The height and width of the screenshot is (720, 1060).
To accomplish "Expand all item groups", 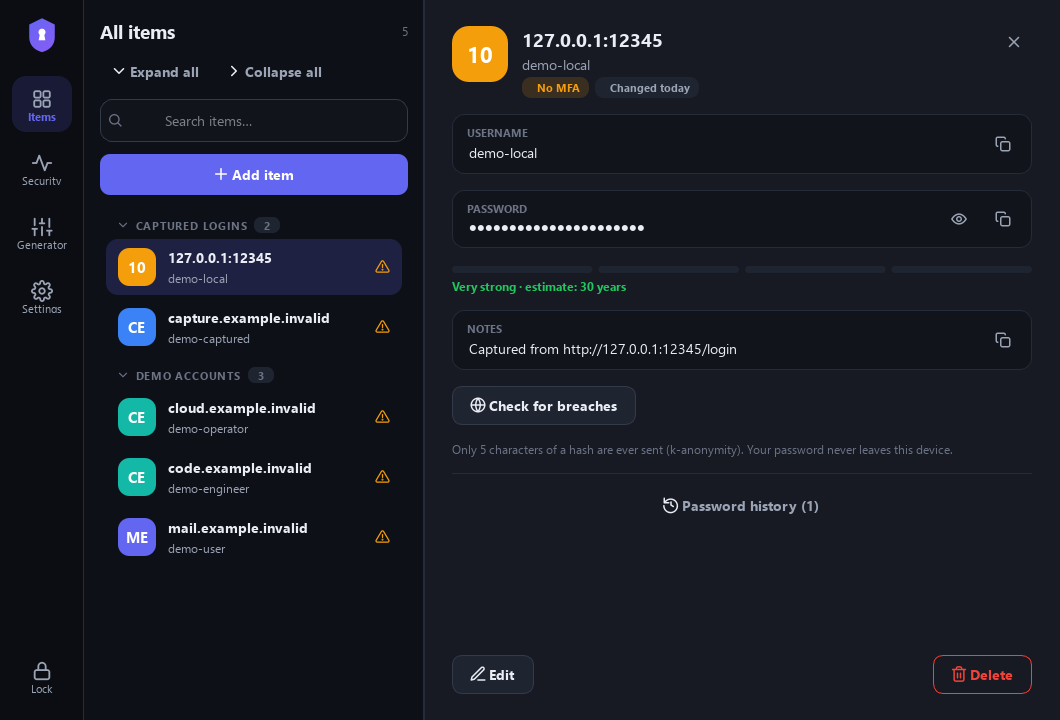I will (x=156, y=72).
